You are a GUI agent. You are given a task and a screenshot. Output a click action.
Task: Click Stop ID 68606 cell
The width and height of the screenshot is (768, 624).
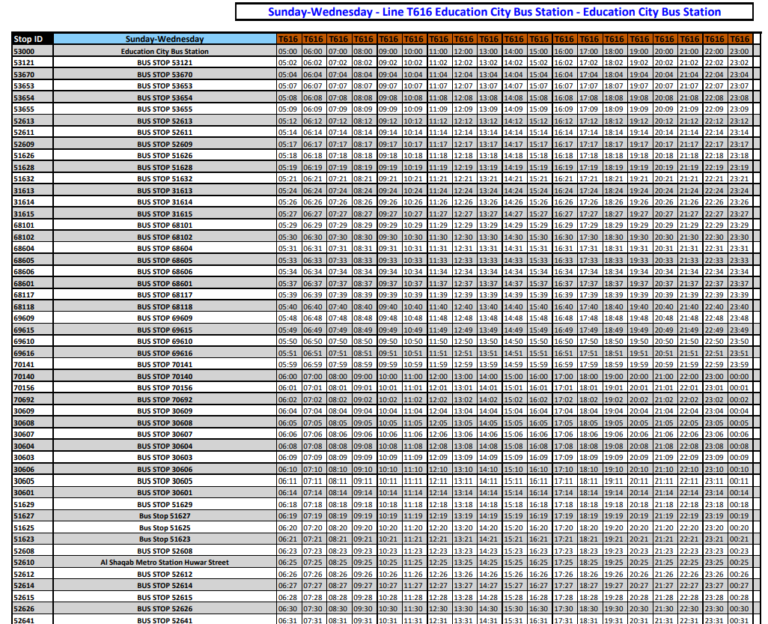pyautogui.click(x=24, y=272)
